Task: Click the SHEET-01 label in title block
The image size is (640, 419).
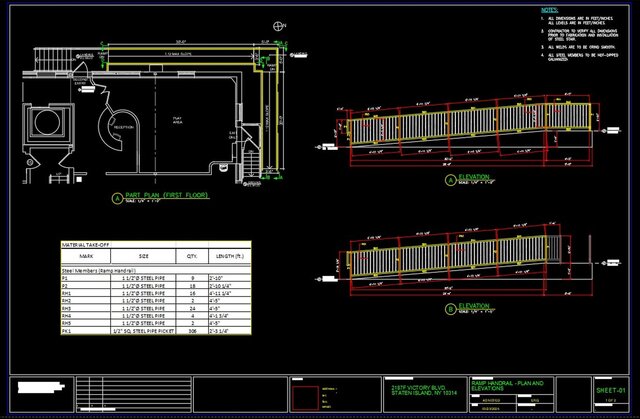Action: 609,386
